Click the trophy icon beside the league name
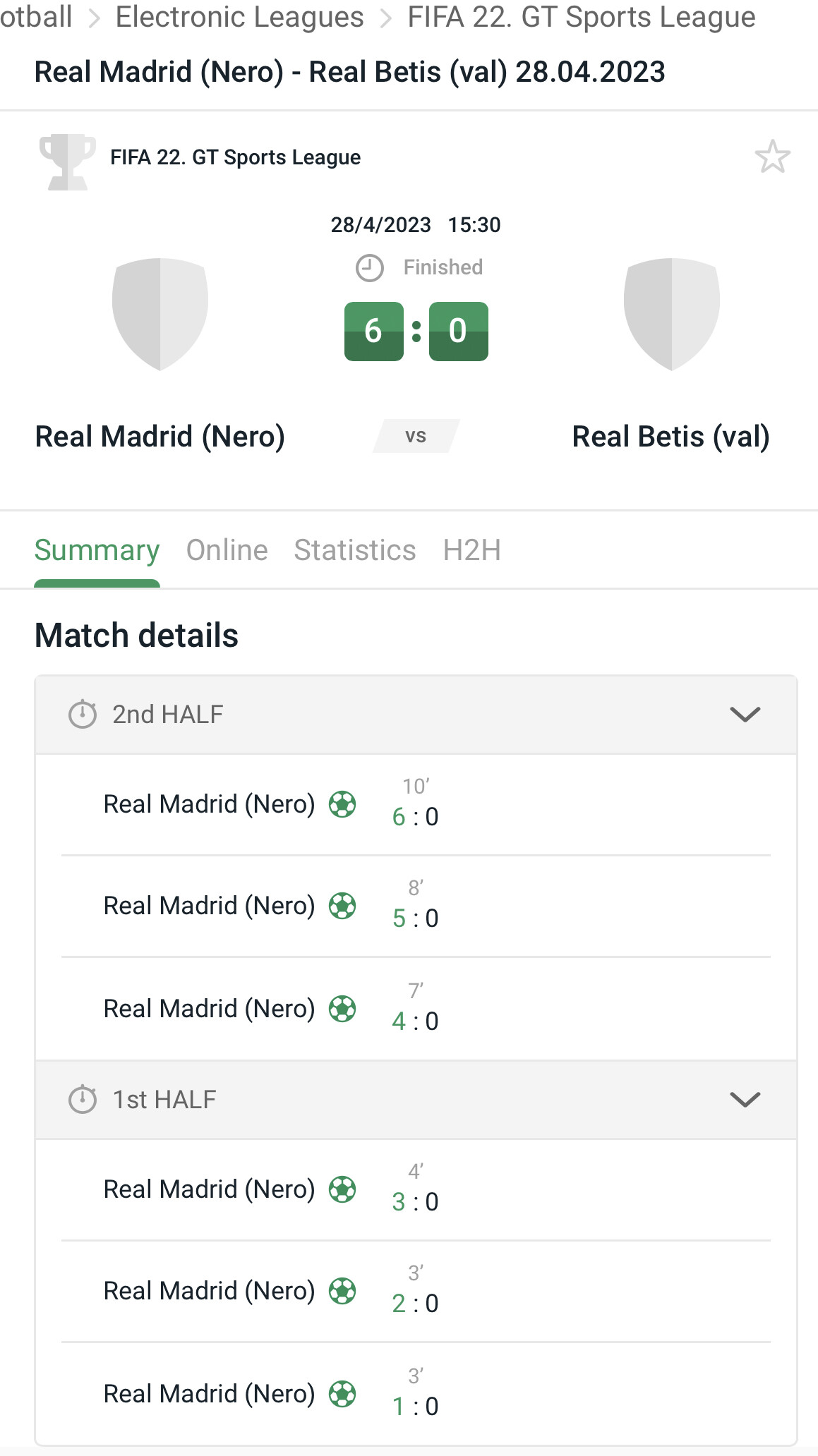 coord(67,162)
